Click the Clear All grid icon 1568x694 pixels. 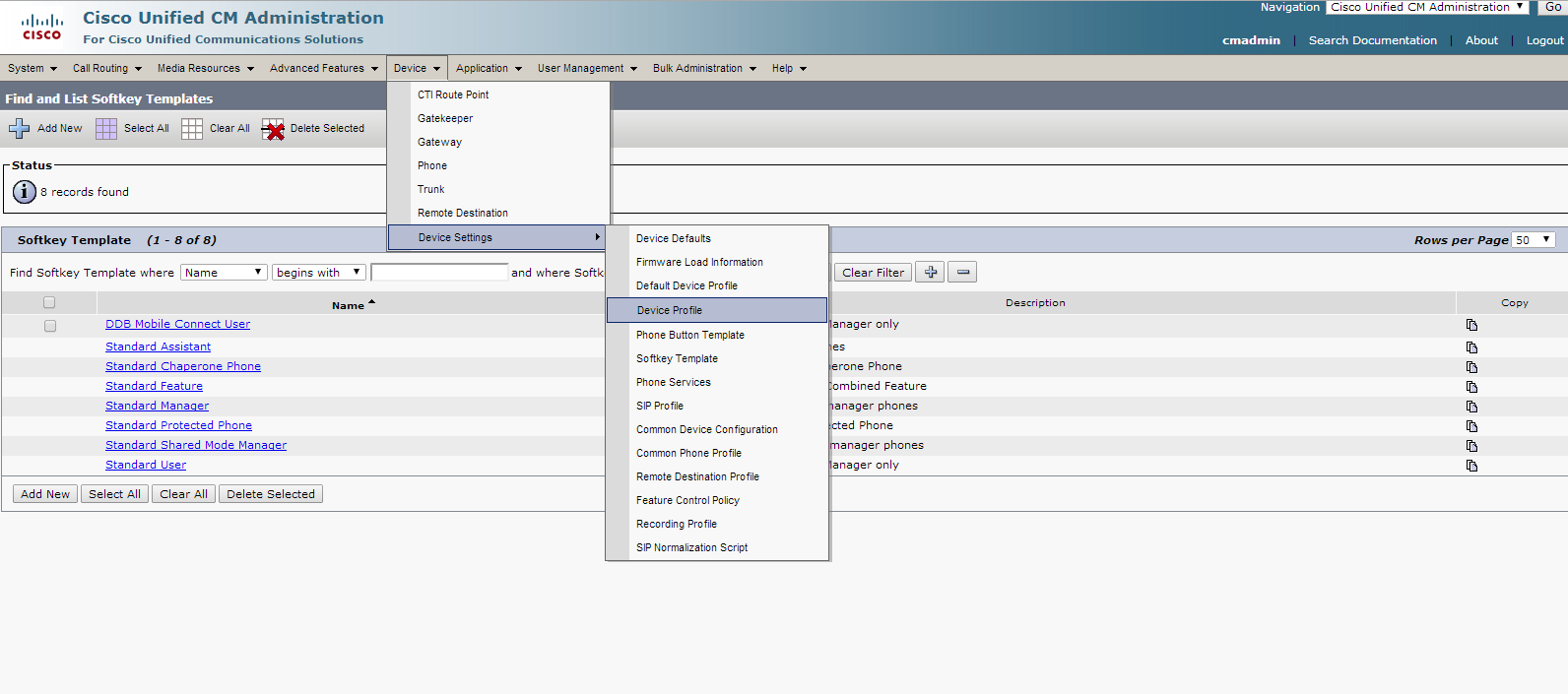(x=192, y=129)
